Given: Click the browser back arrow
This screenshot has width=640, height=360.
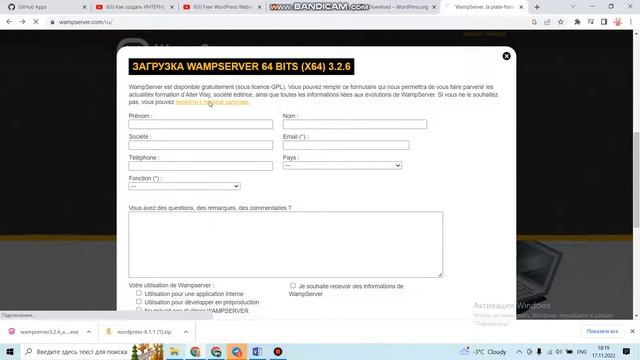Looking at the screenshot, I should click(9, 22).
